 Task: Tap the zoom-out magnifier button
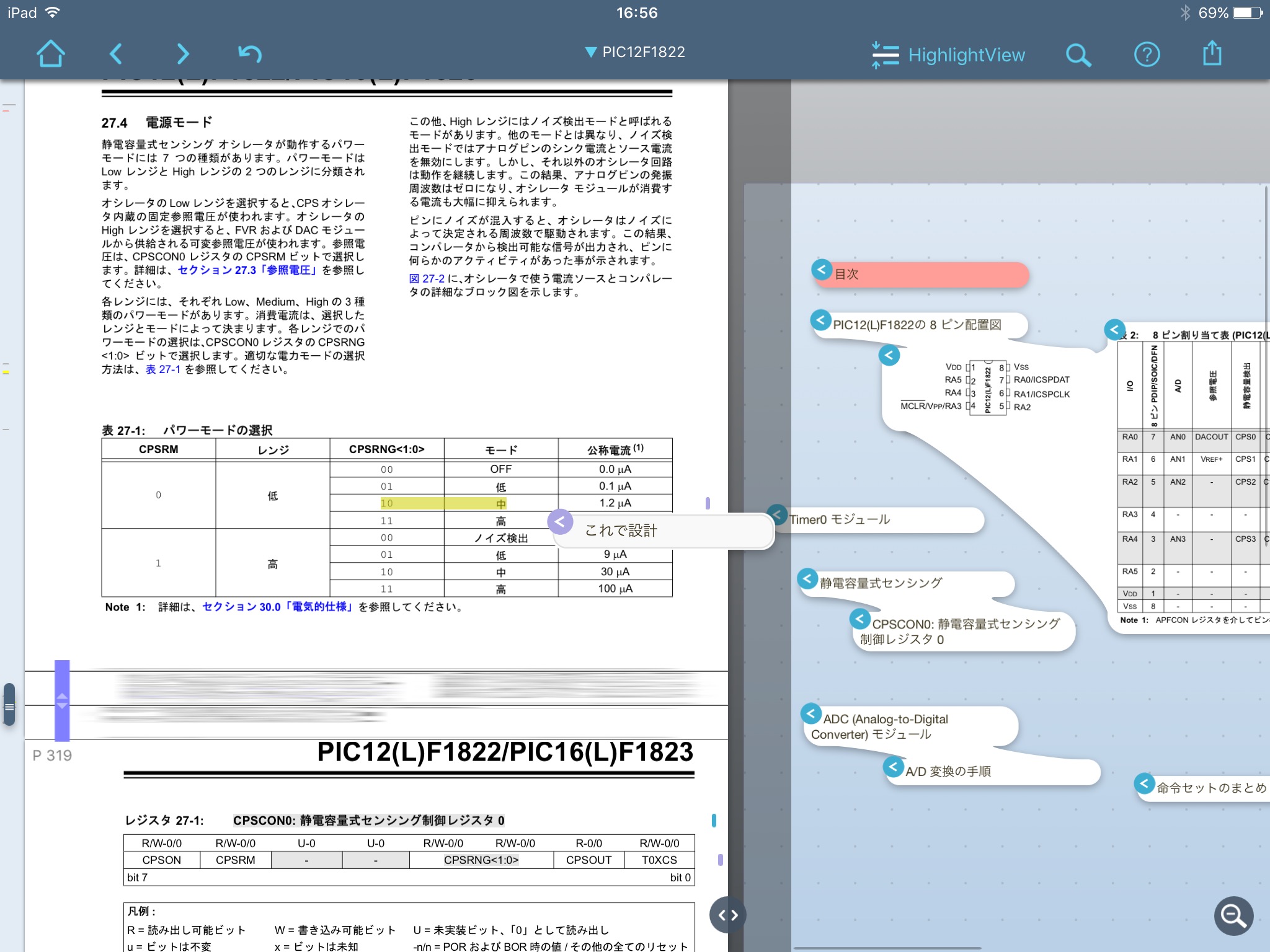coord(1233,915)
